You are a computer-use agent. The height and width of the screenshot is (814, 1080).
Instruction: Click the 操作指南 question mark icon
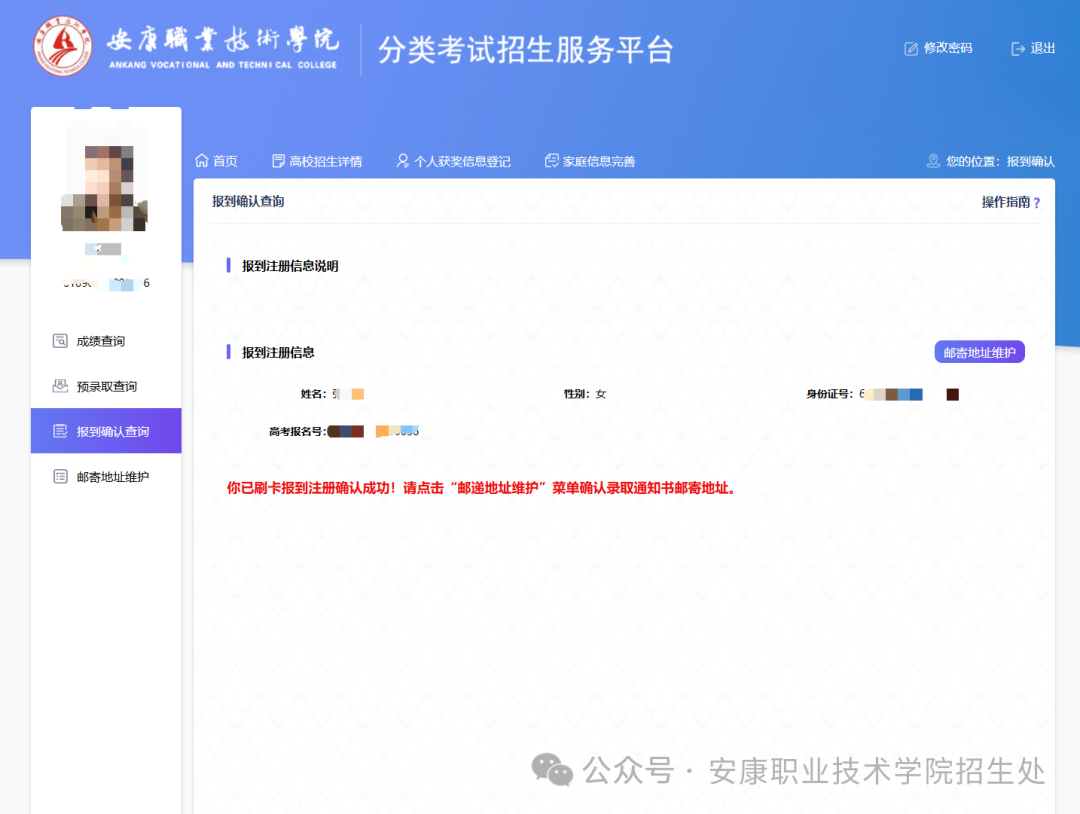(1037, 203)
